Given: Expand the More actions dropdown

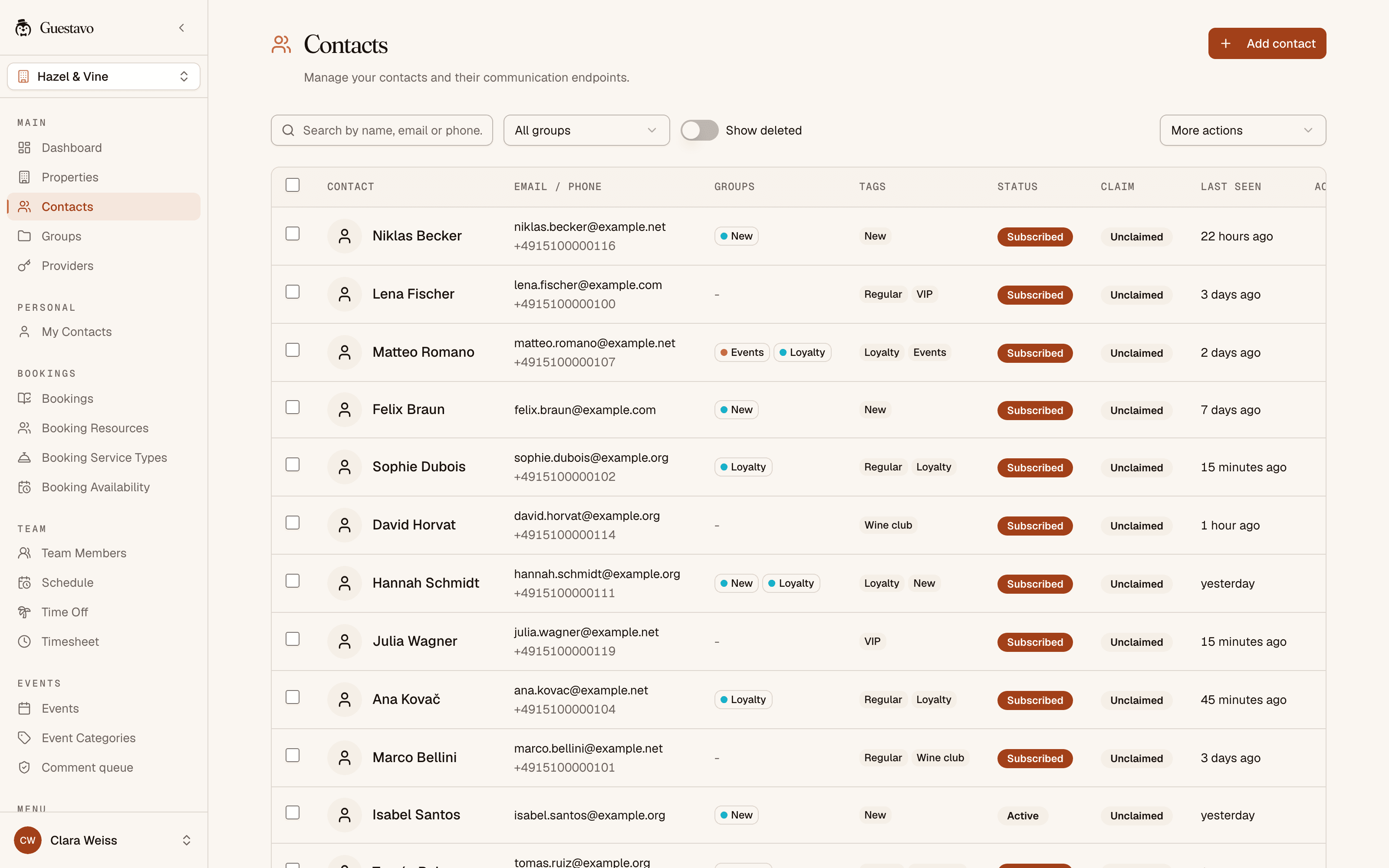Looking at the screenshot, I should [x=1243, y=130].
